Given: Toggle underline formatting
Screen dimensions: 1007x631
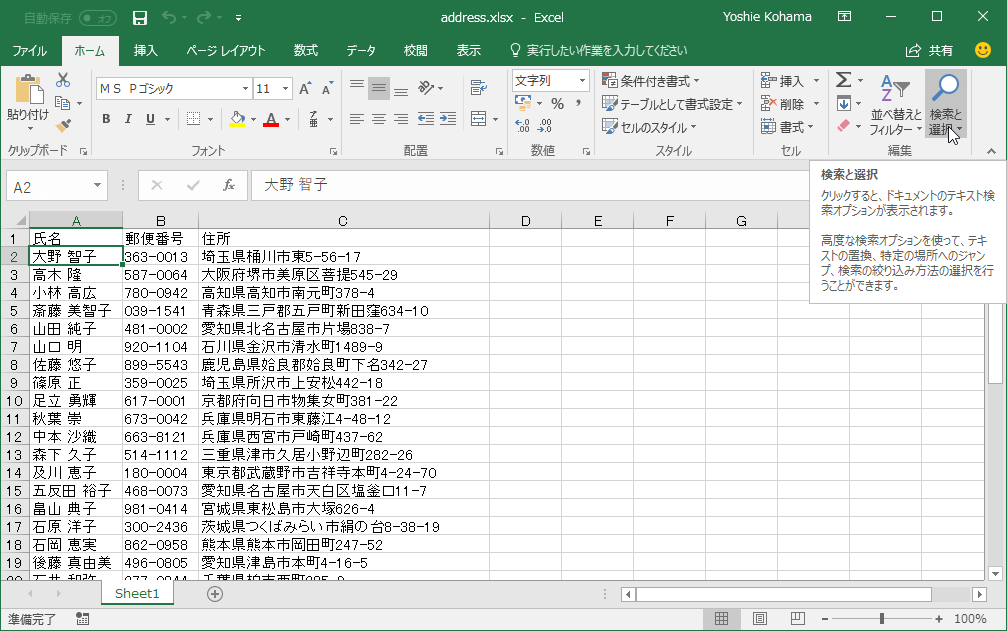Looking at the screenshot, I should [x=150, y=119].
